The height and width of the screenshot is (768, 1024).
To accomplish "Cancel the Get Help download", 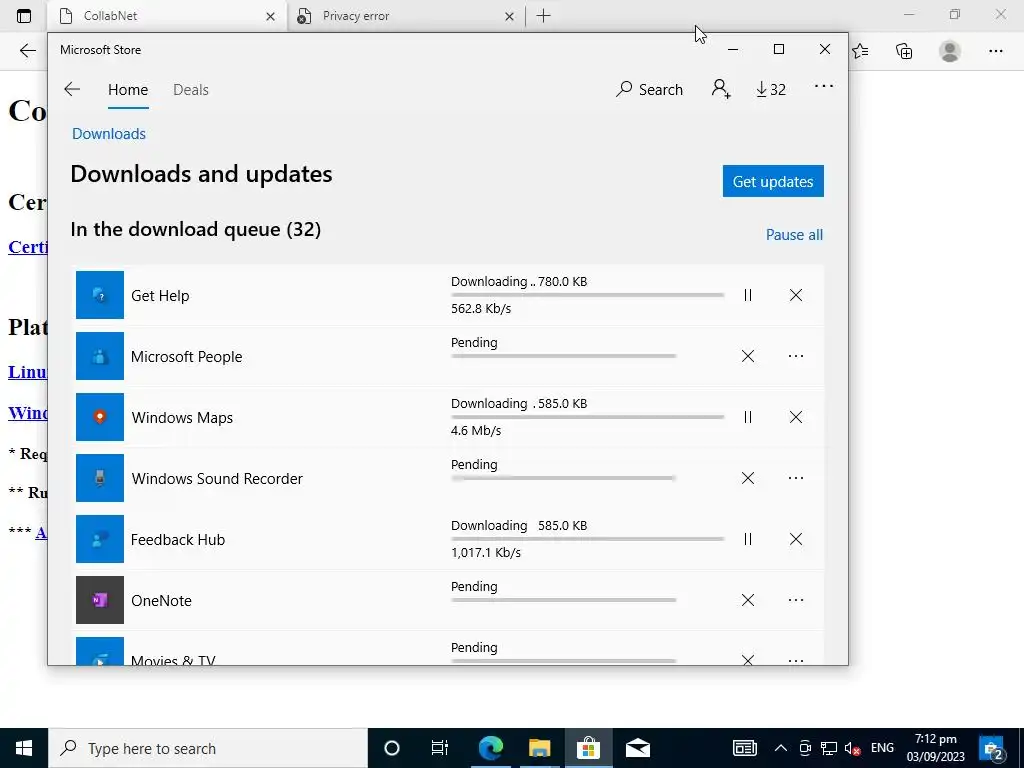I will point(795,295).
